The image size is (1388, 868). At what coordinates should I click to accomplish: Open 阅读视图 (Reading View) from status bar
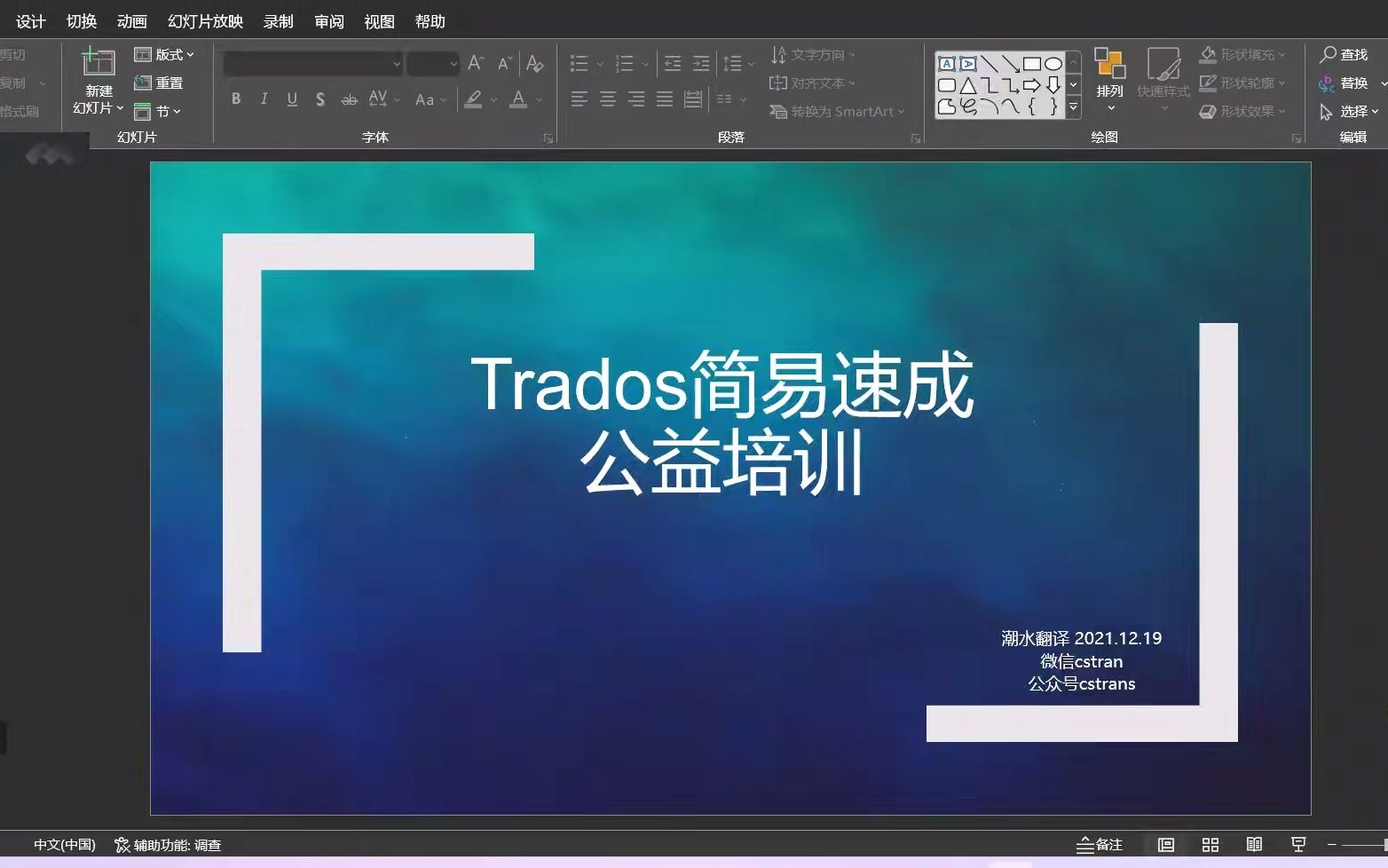click(1255, 844)
